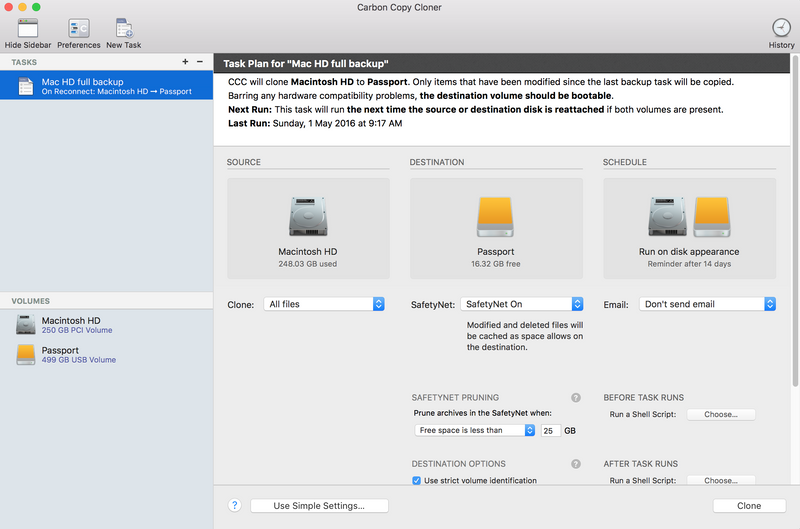
Task: Remove the task with the minus button
Action: tap(200, 62)
